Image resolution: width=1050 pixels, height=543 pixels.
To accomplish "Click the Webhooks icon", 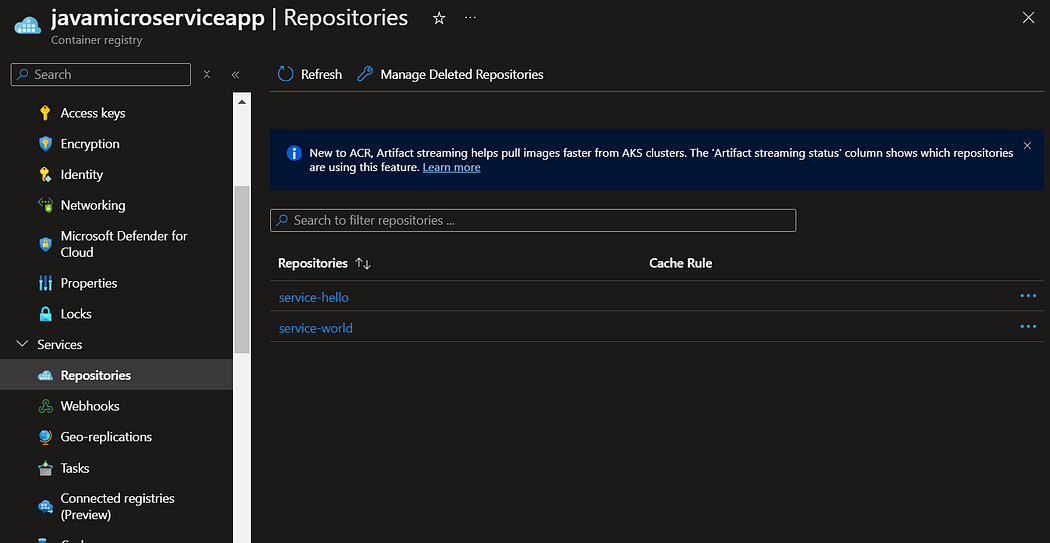I will pos(45,406).
